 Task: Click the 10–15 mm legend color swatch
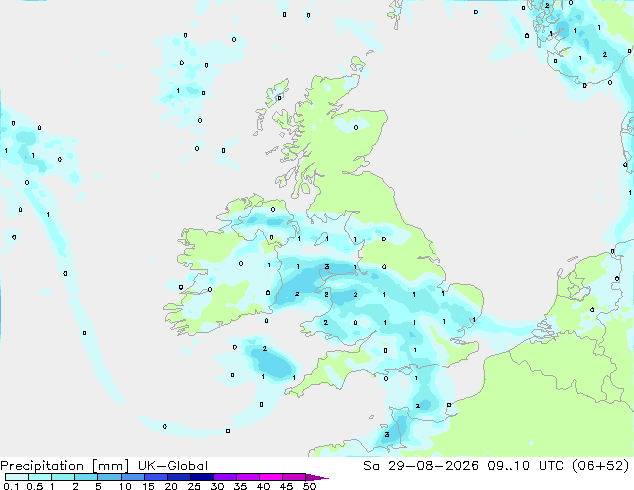(x=133, y=477)
